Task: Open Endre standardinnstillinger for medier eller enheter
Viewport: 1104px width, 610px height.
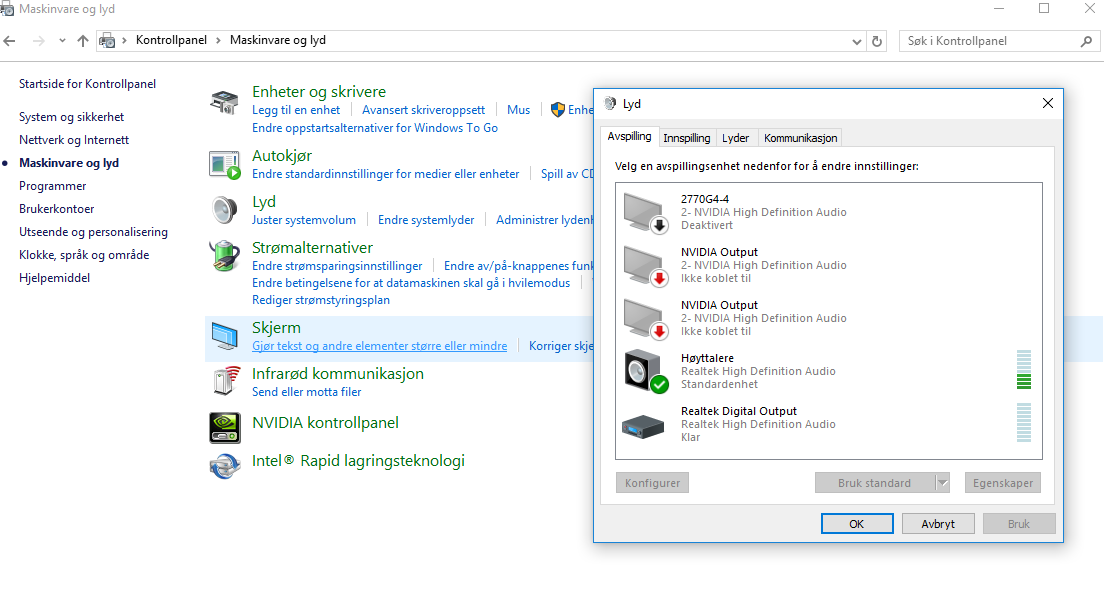Action: pyautogui.click(x=385, y=174)
